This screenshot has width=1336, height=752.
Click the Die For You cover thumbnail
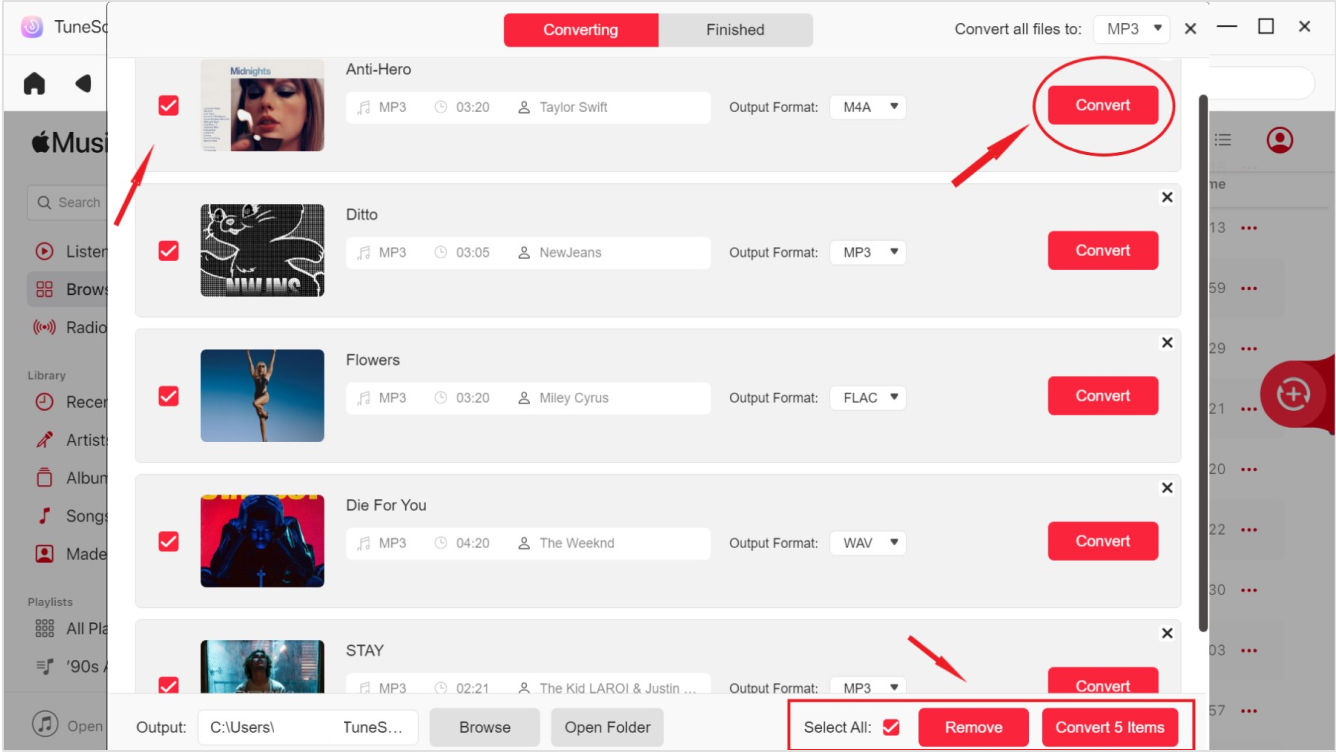click(262, 540)
